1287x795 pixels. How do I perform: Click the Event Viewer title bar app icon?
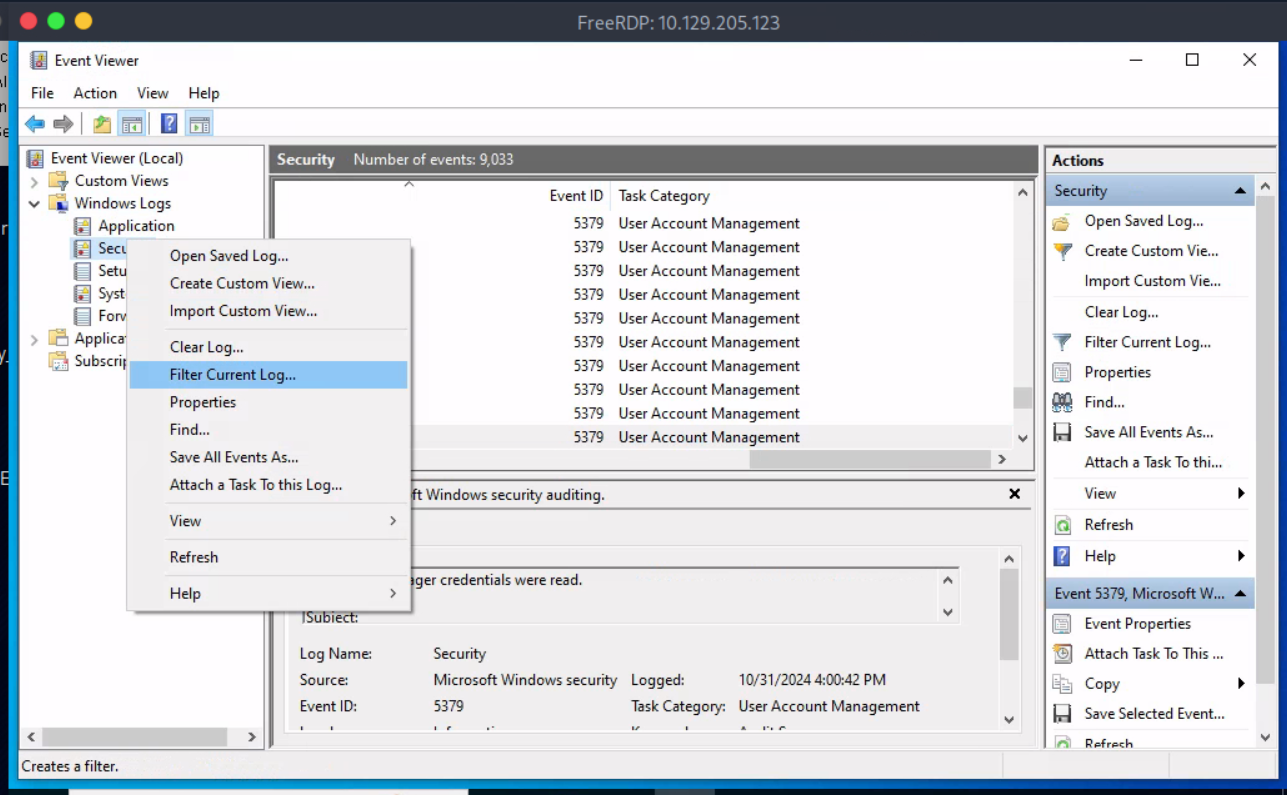(38, 60)
